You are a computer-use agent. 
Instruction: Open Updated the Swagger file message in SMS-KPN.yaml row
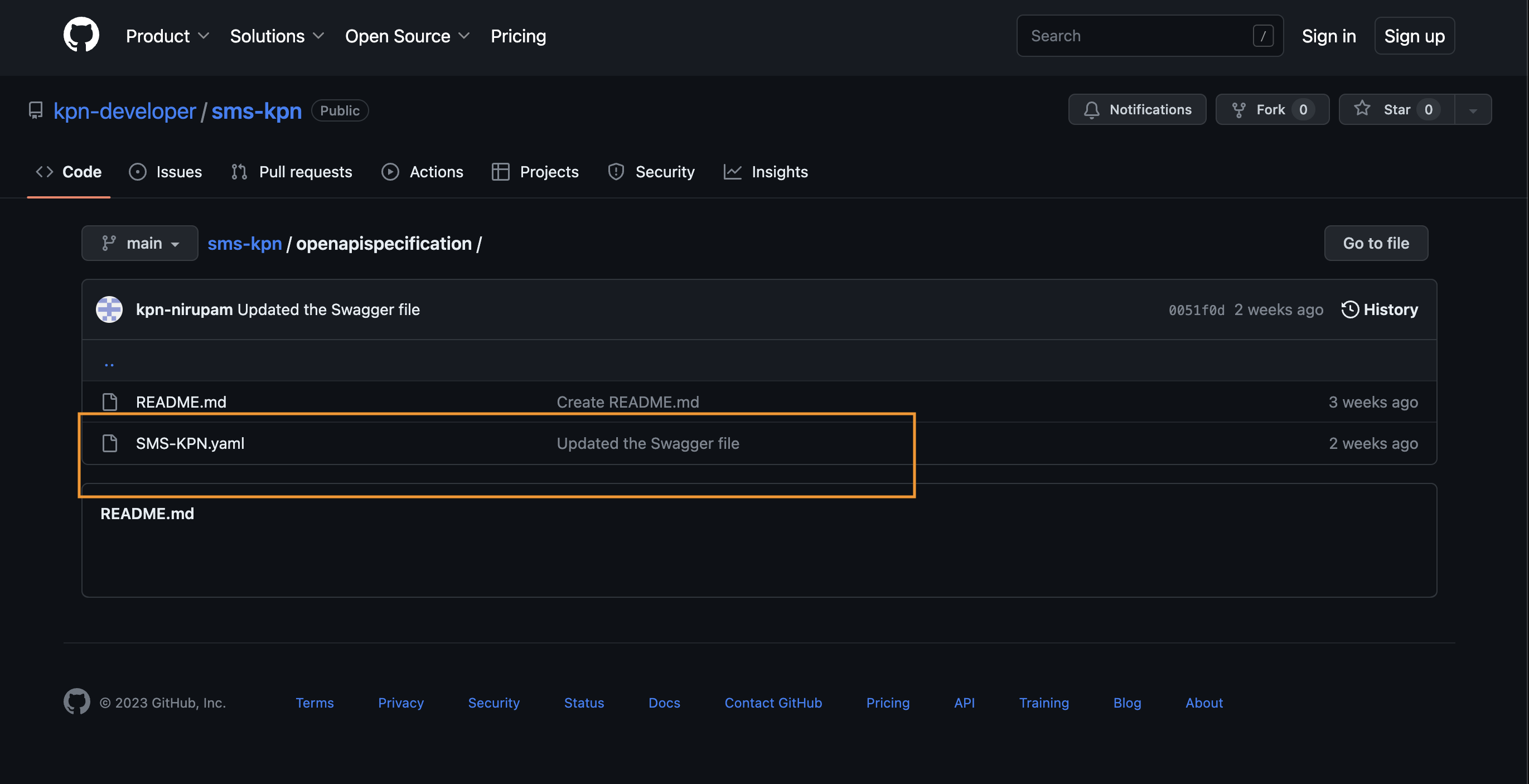click(648, 443)
